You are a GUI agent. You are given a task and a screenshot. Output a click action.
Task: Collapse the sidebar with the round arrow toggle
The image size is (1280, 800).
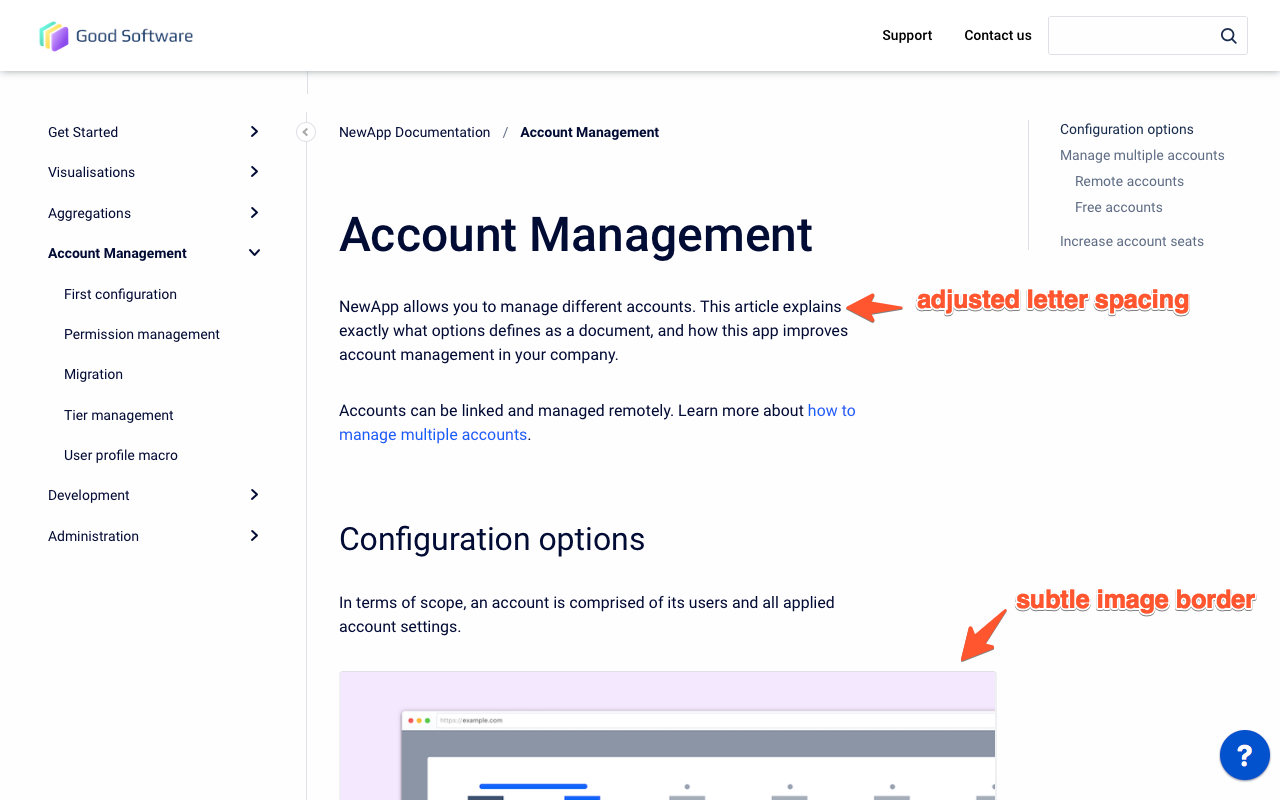(x=306, y=132)
